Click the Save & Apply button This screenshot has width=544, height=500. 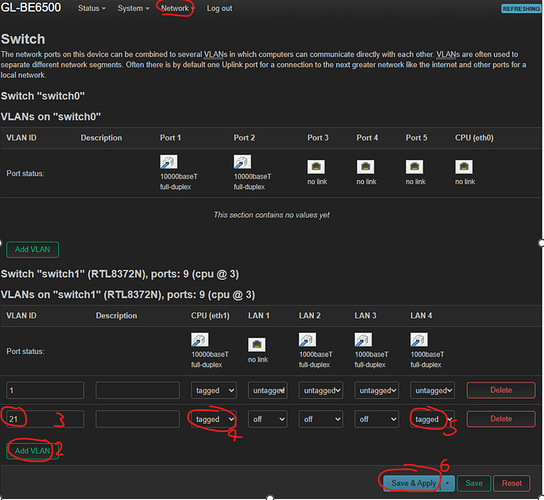413,483
